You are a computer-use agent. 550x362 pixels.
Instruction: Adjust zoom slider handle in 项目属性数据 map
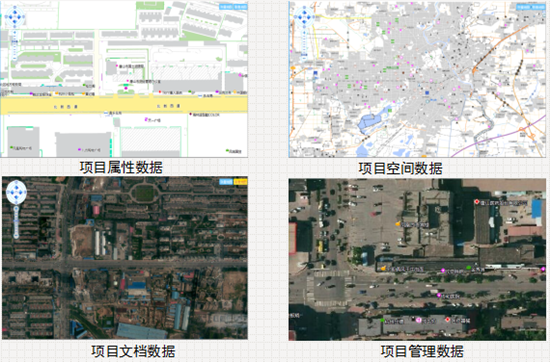[x=14, y=42]
